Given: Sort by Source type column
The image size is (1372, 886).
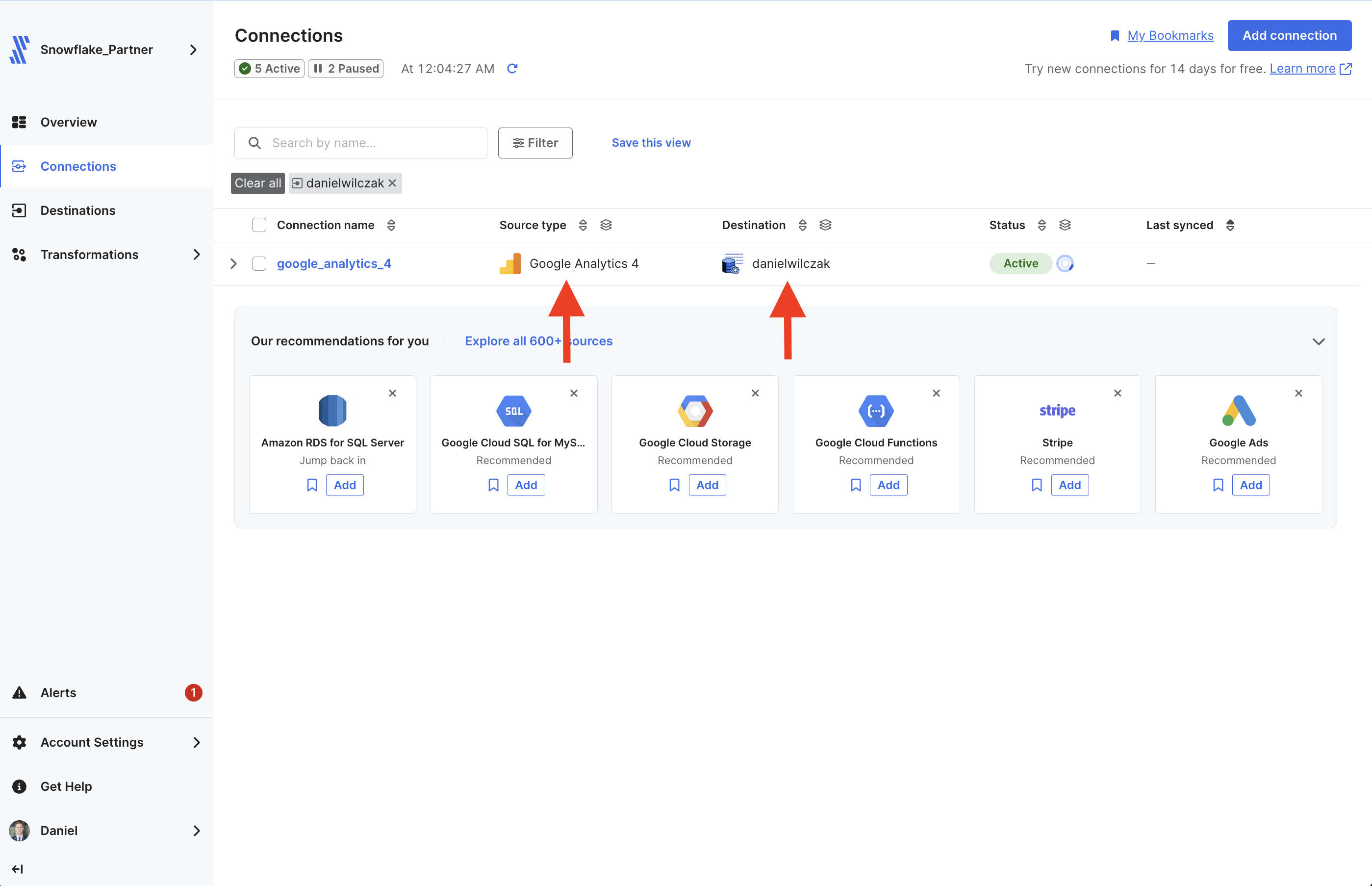Looking at the screenshot, I should coord(583,225).
